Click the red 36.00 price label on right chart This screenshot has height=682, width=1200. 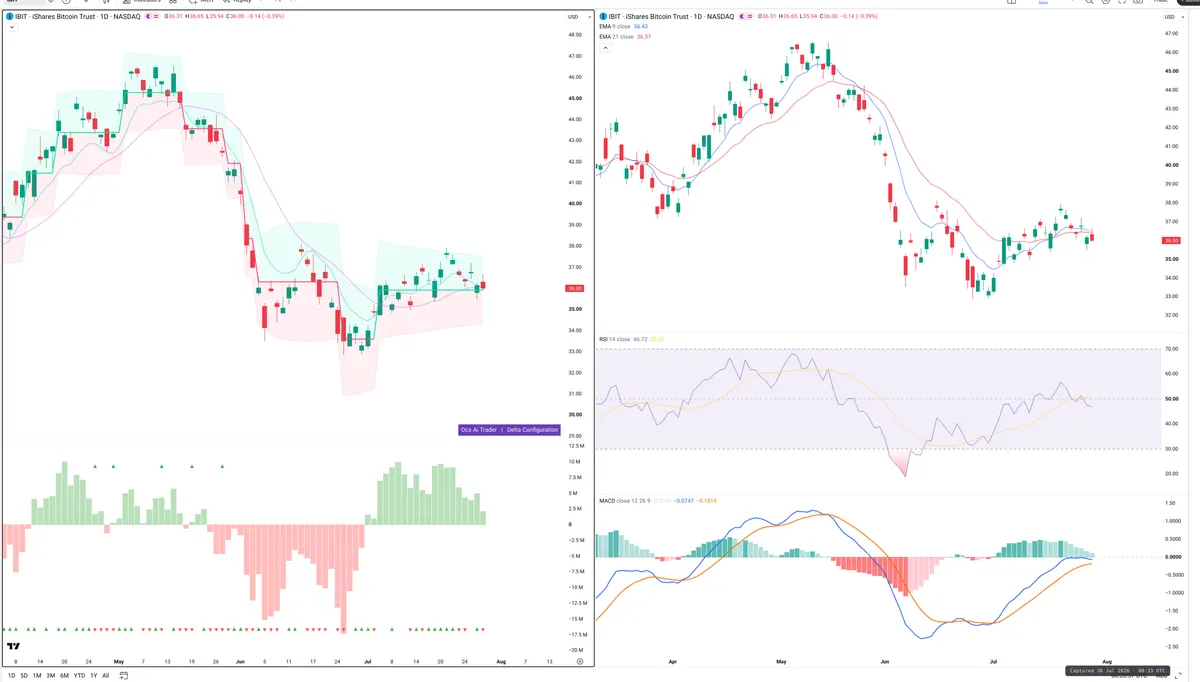pyautogui.click(x=1172, y=241)
